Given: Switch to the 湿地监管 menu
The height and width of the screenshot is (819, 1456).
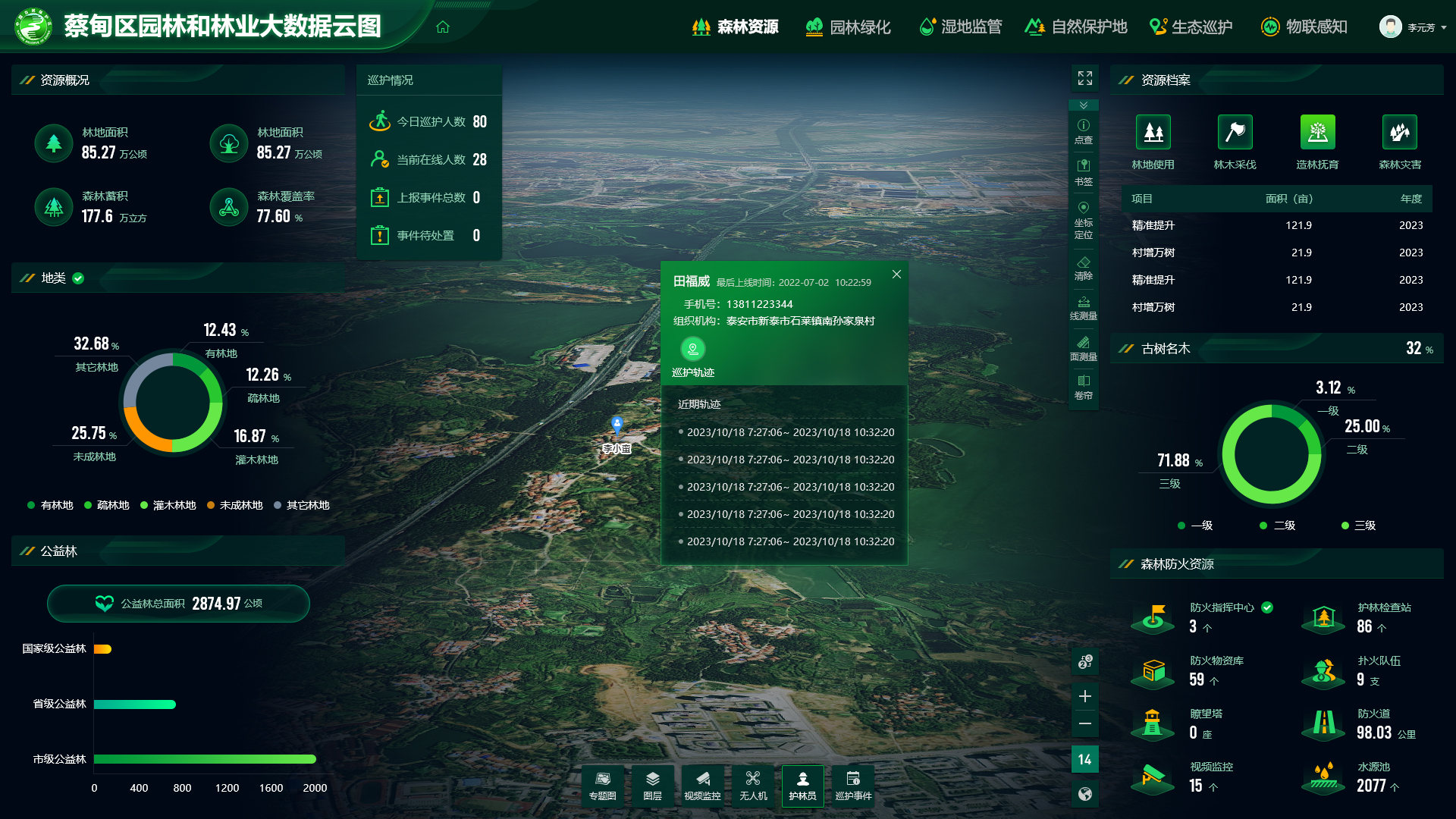Looking at the screenshot, I should click(x=960, y=27).
